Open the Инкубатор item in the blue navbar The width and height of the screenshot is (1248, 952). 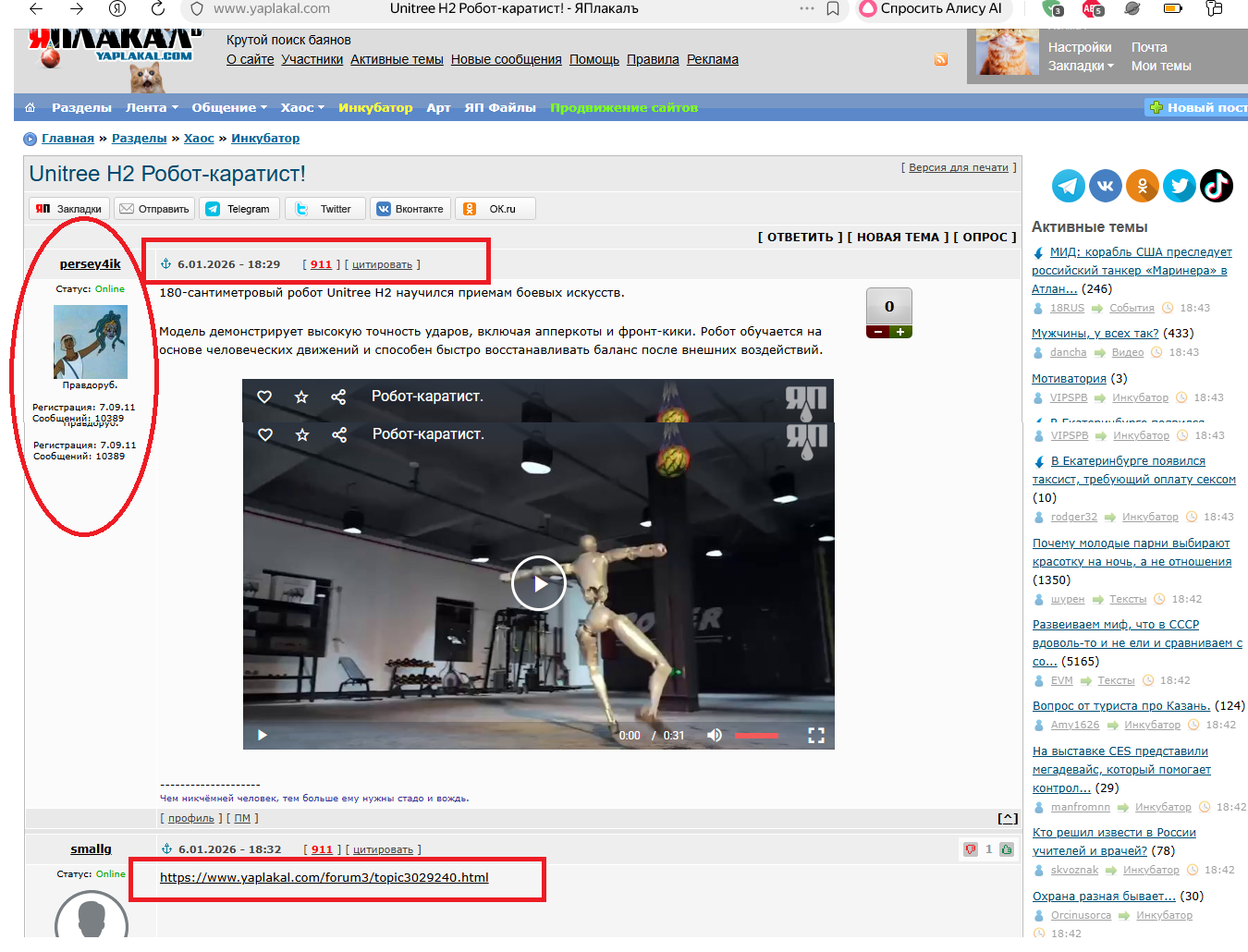tap(375, 107)
